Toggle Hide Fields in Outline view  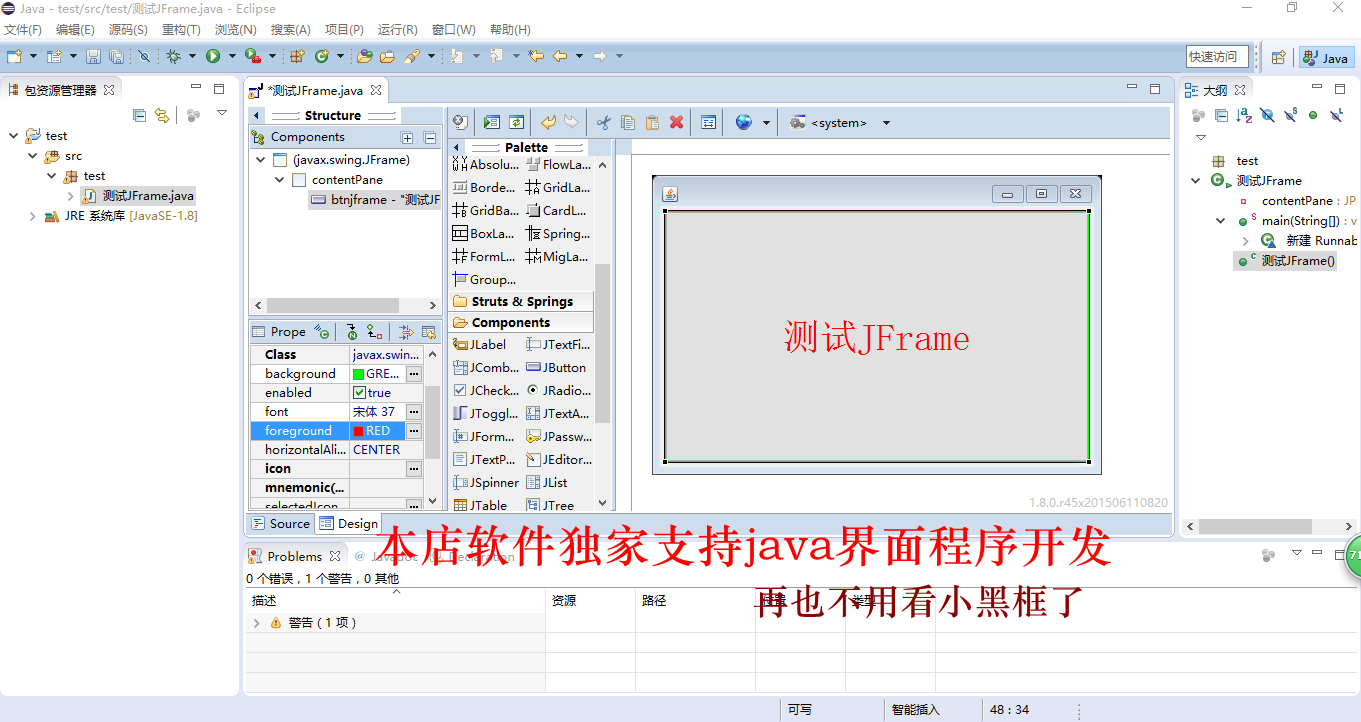click(x=1267, y=115)
